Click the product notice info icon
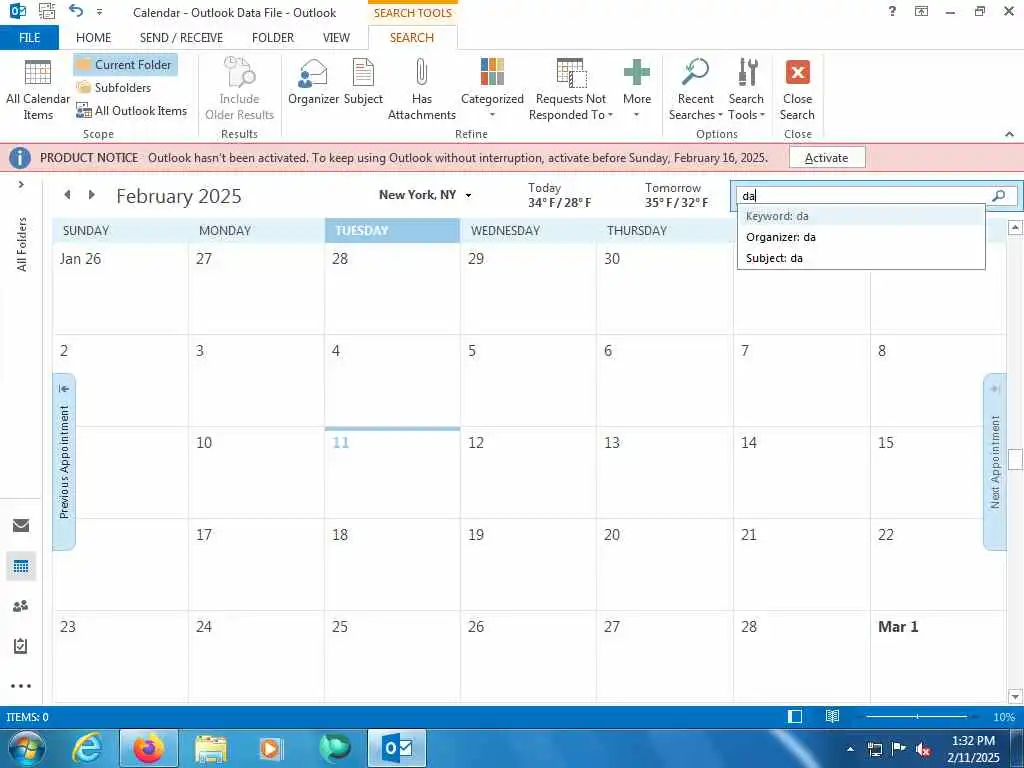 [20, 158]
